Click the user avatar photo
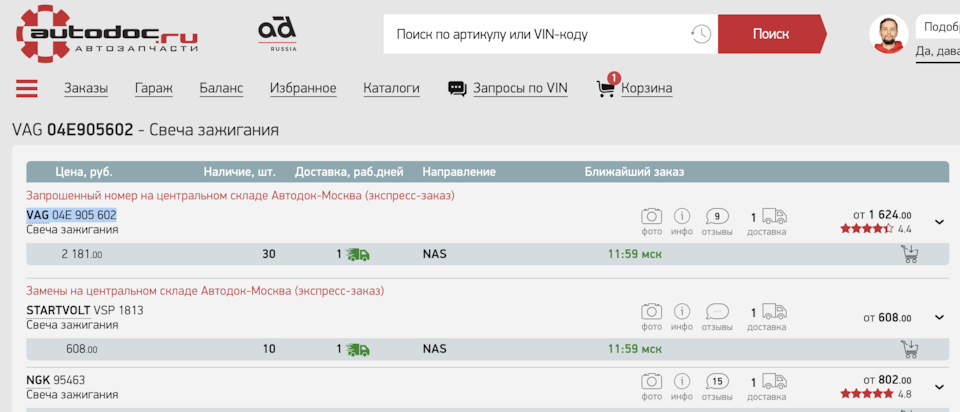This screenshot has height=412, width=960. 888,34
